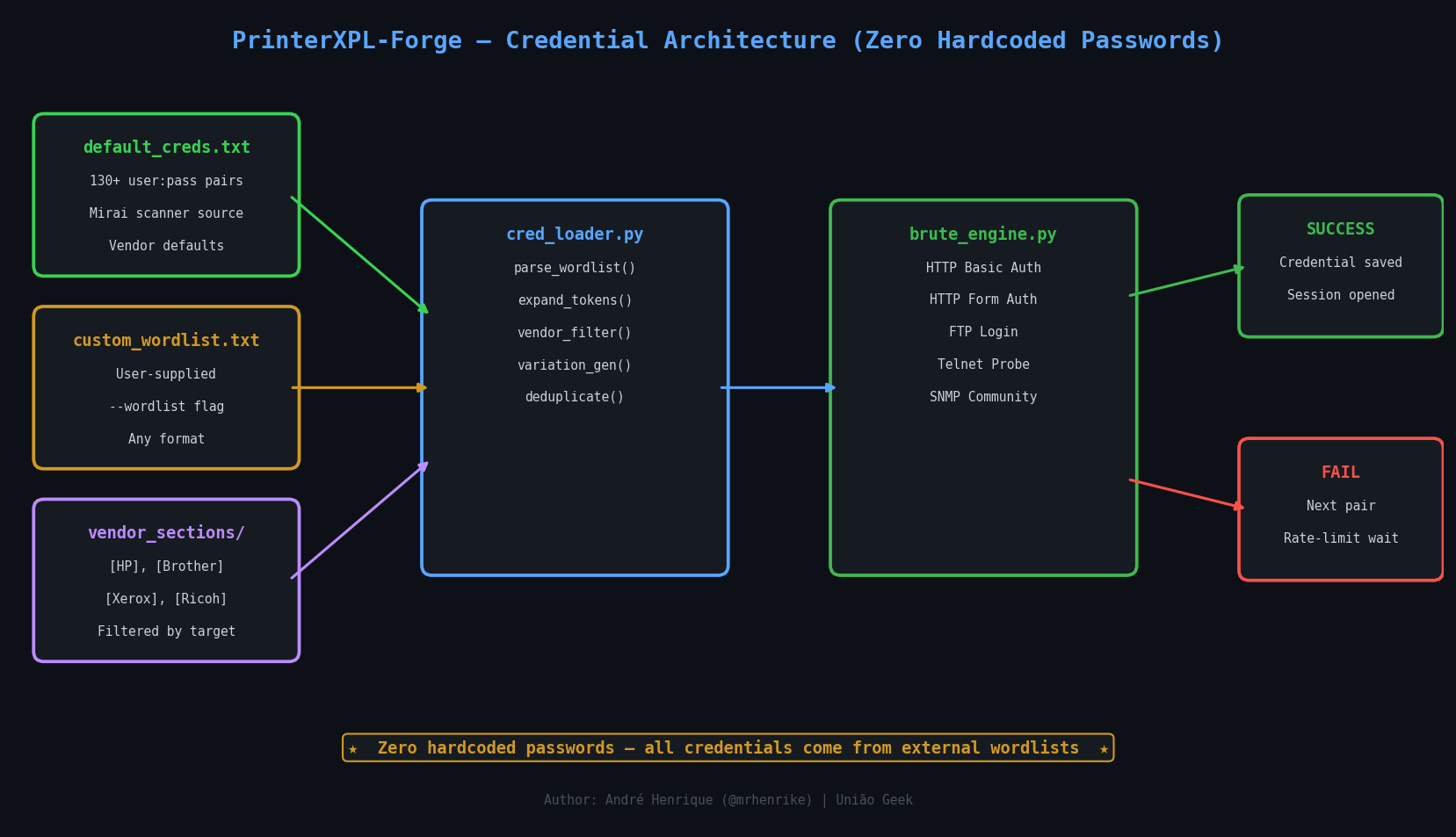Click the vendor_filter() function name
Screen dimensions: 1456x837
pyautogui.click(x=575, y=333)
